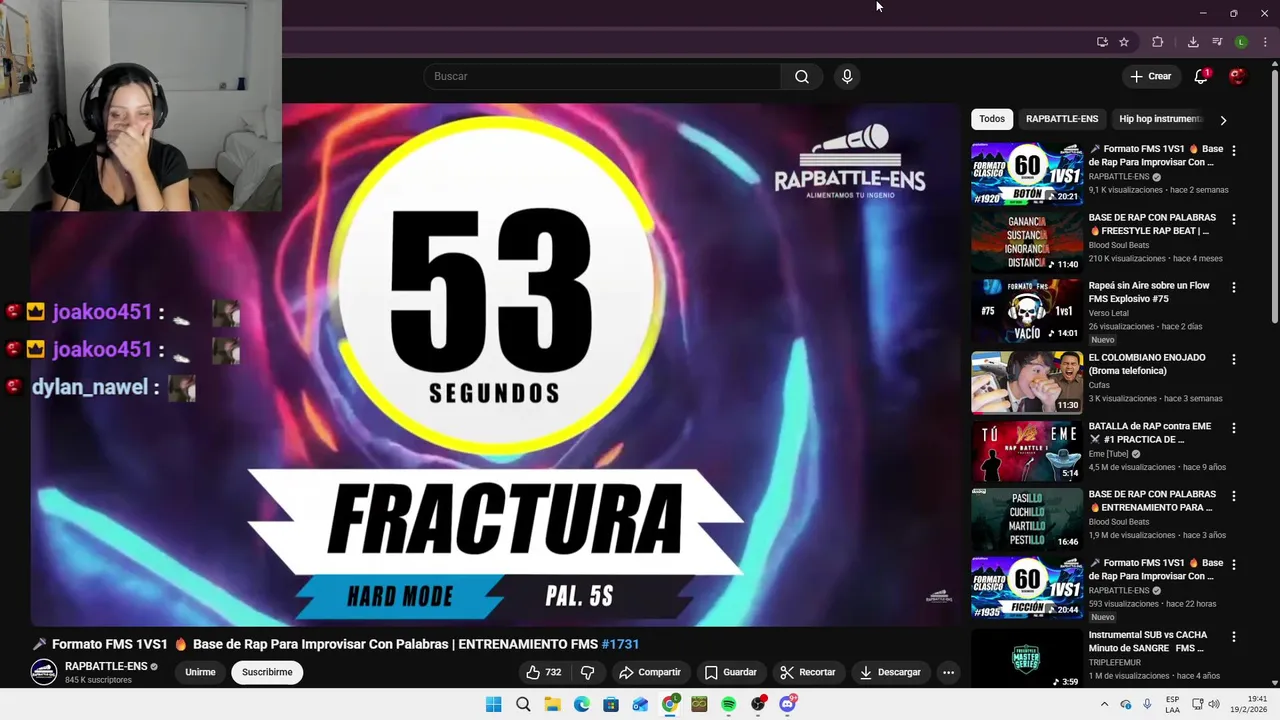Screen dimensions: 1280x720
Task: Open YouTube notifications bell
Action: click(1201, 77)
